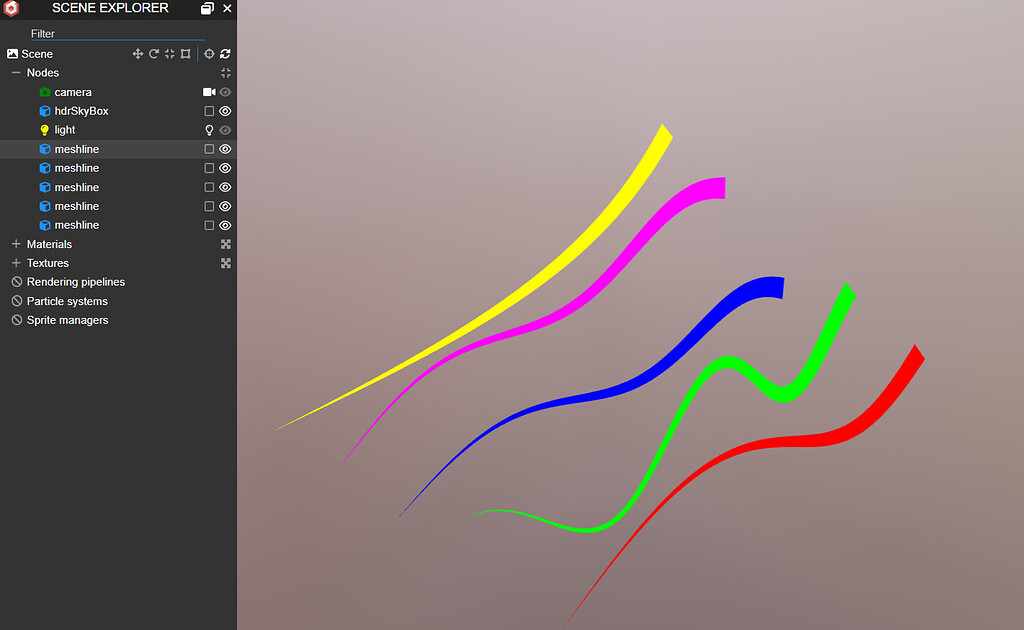
Task: Refresh the Scene Explorer tree
Action: pyautogui.click(x=225, y=54)
